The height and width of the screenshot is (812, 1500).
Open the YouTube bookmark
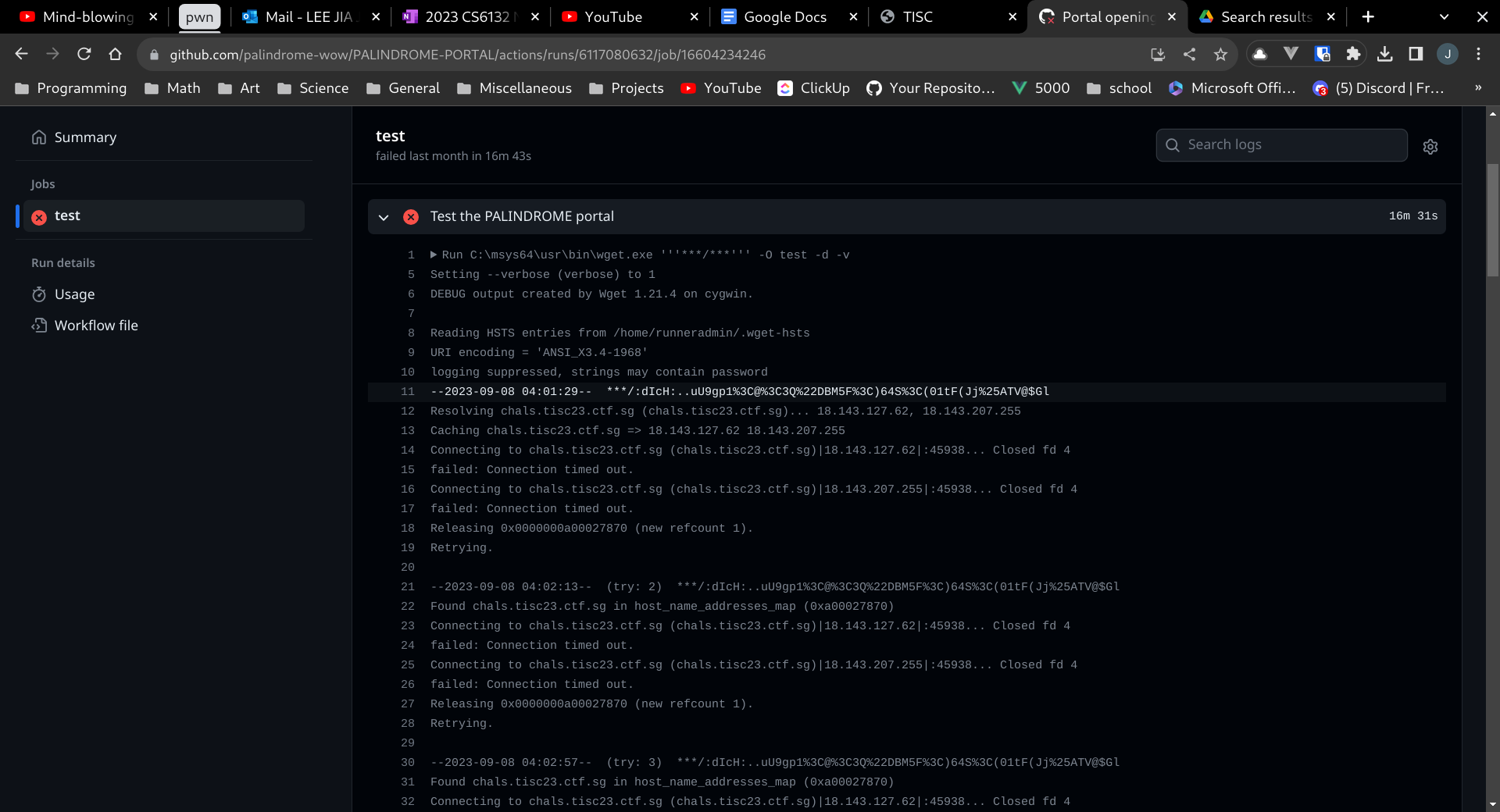tap(721, 88)
